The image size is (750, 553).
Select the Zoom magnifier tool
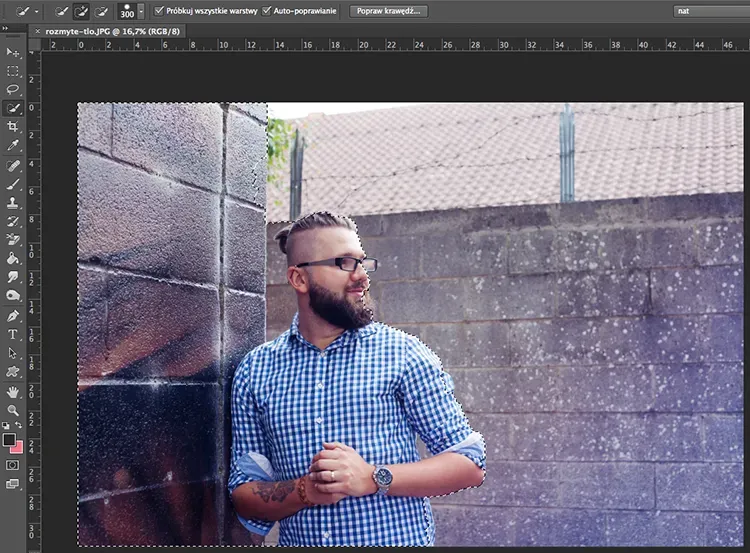pos(13,410)
